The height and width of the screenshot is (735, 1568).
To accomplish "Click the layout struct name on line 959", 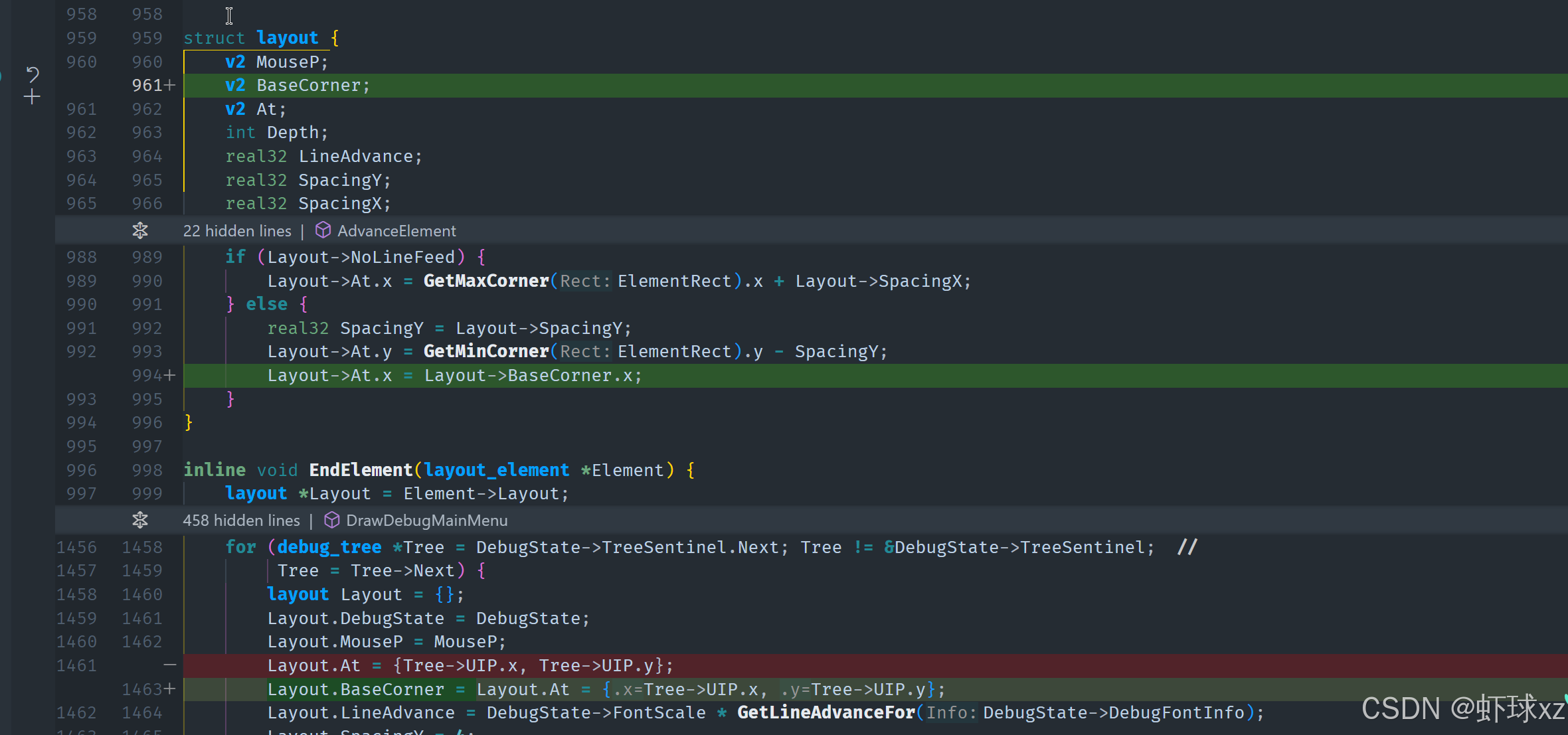I will [287, 38].
